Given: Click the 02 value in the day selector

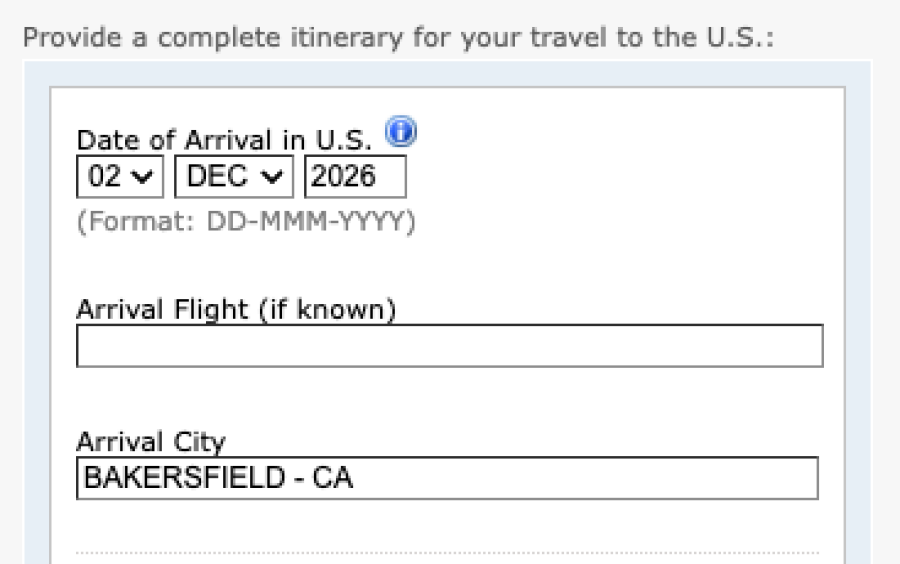Looking at the screenshot, I should pyautogui.click(x=104, y=177).
